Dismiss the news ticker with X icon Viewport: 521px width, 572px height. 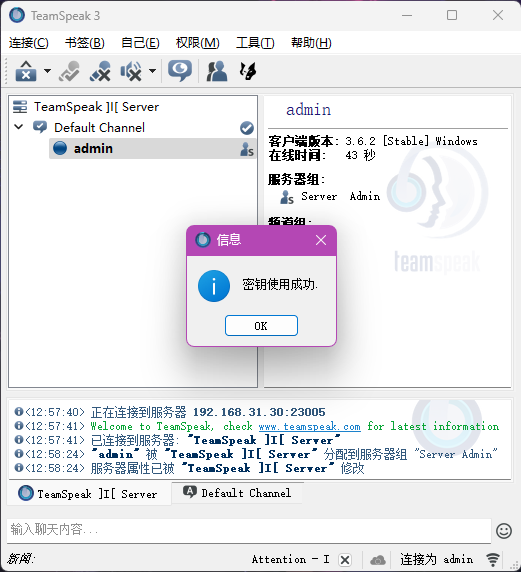coord(345,559)
